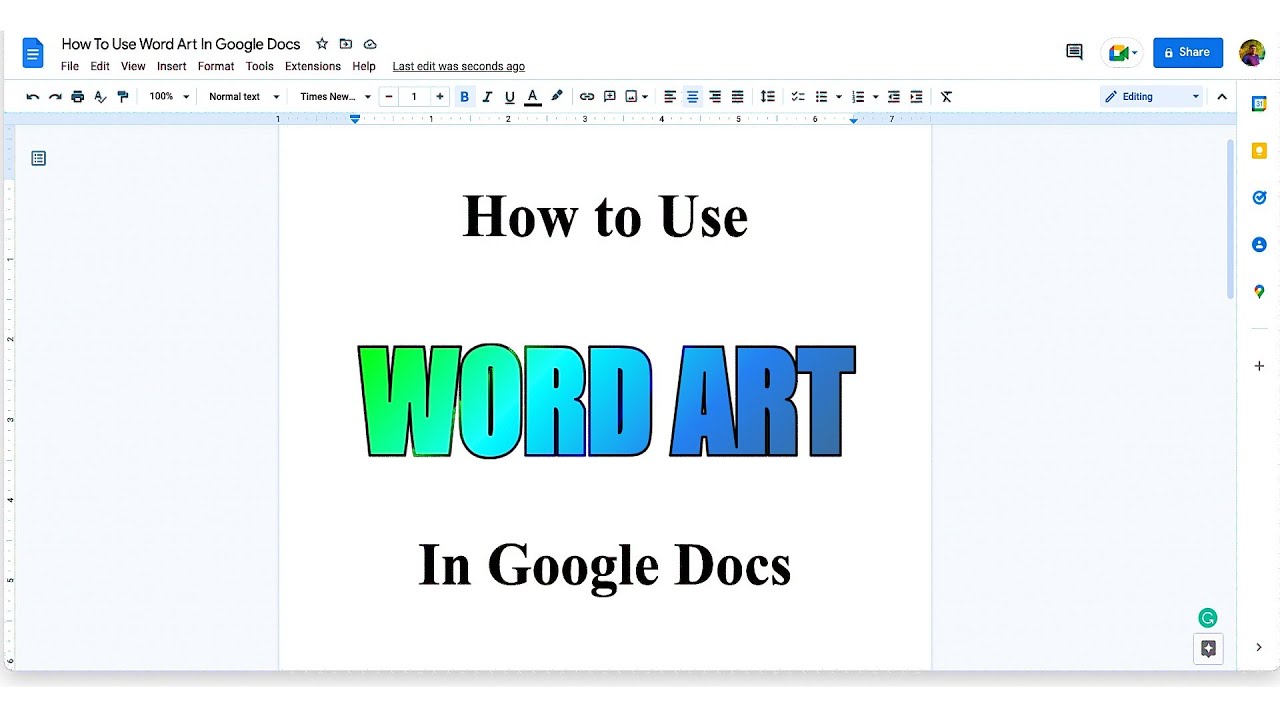Click the Clear formatting icon
Image resolution: width=1280 pixels, height=720 pixels.
945,96
